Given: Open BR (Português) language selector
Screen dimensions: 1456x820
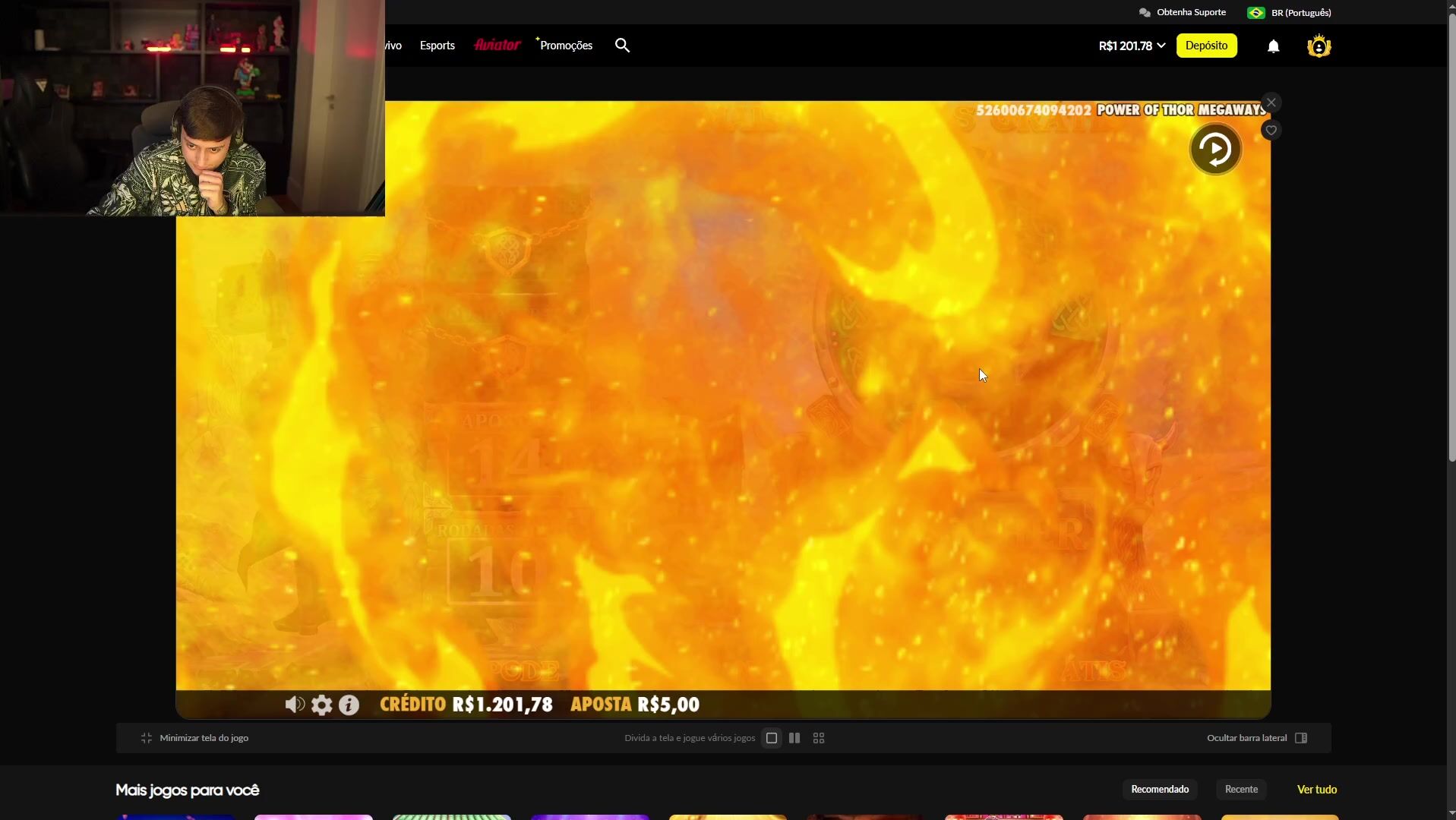Looking at the screenshot, I should pyautogui.click(x=1289, y=13).
